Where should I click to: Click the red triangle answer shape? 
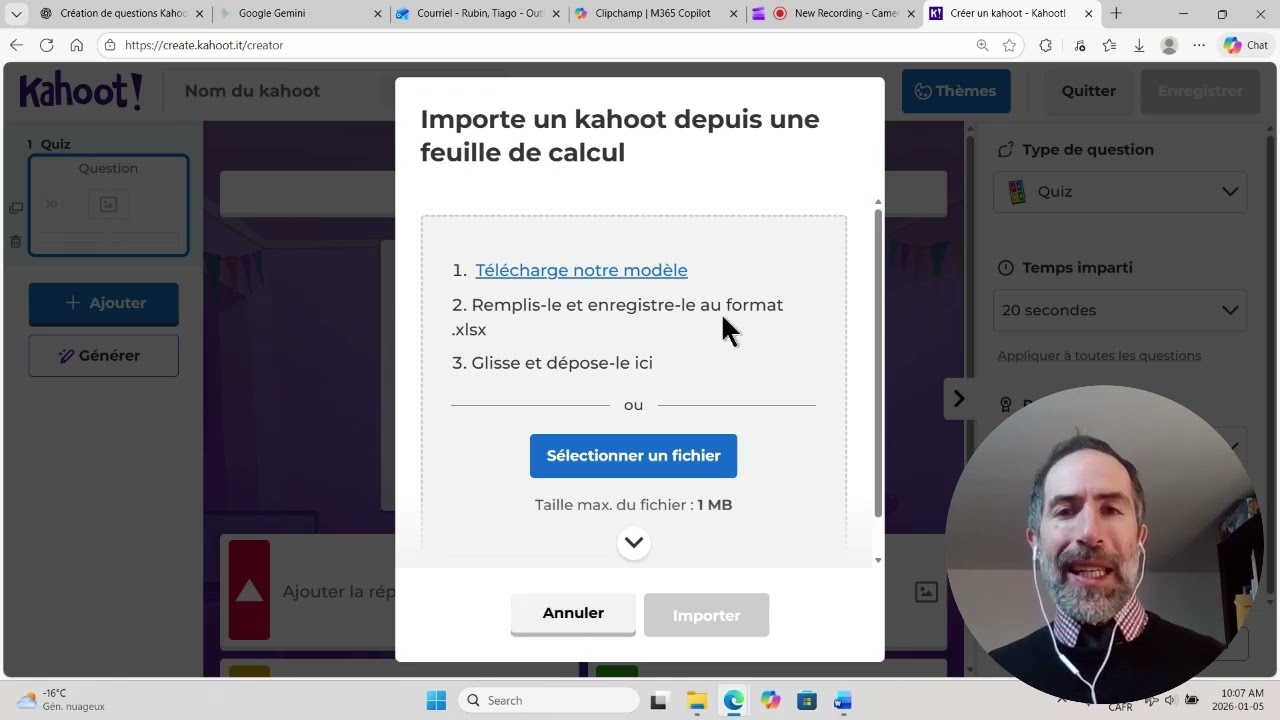249,591
